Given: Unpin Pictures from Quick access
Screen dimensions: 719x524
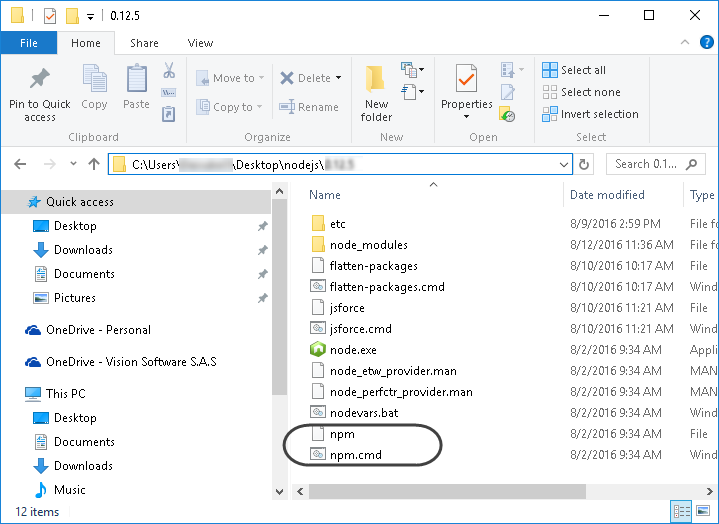Looking at the screenshot, I should (262, 298).
